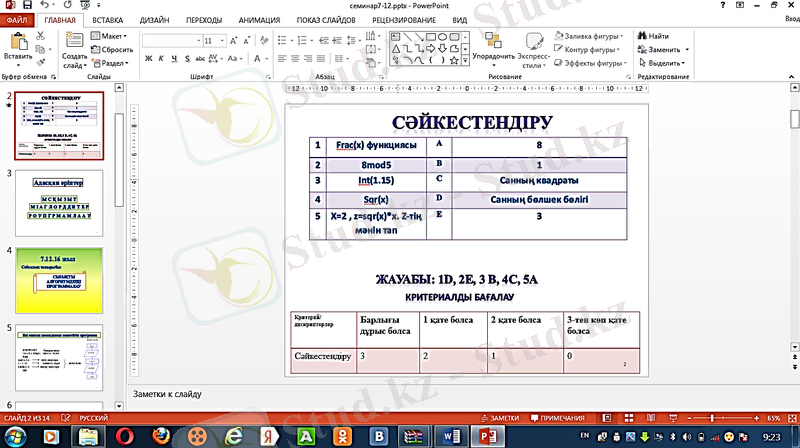Click the Создать слайд icon
This screenshot has width=800, height=448.
click(75, 47)
